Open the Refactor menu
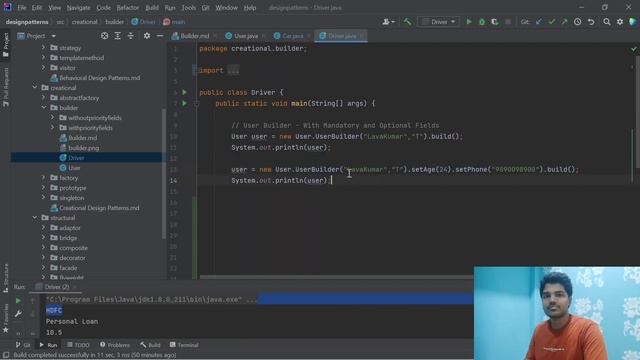 128,8
